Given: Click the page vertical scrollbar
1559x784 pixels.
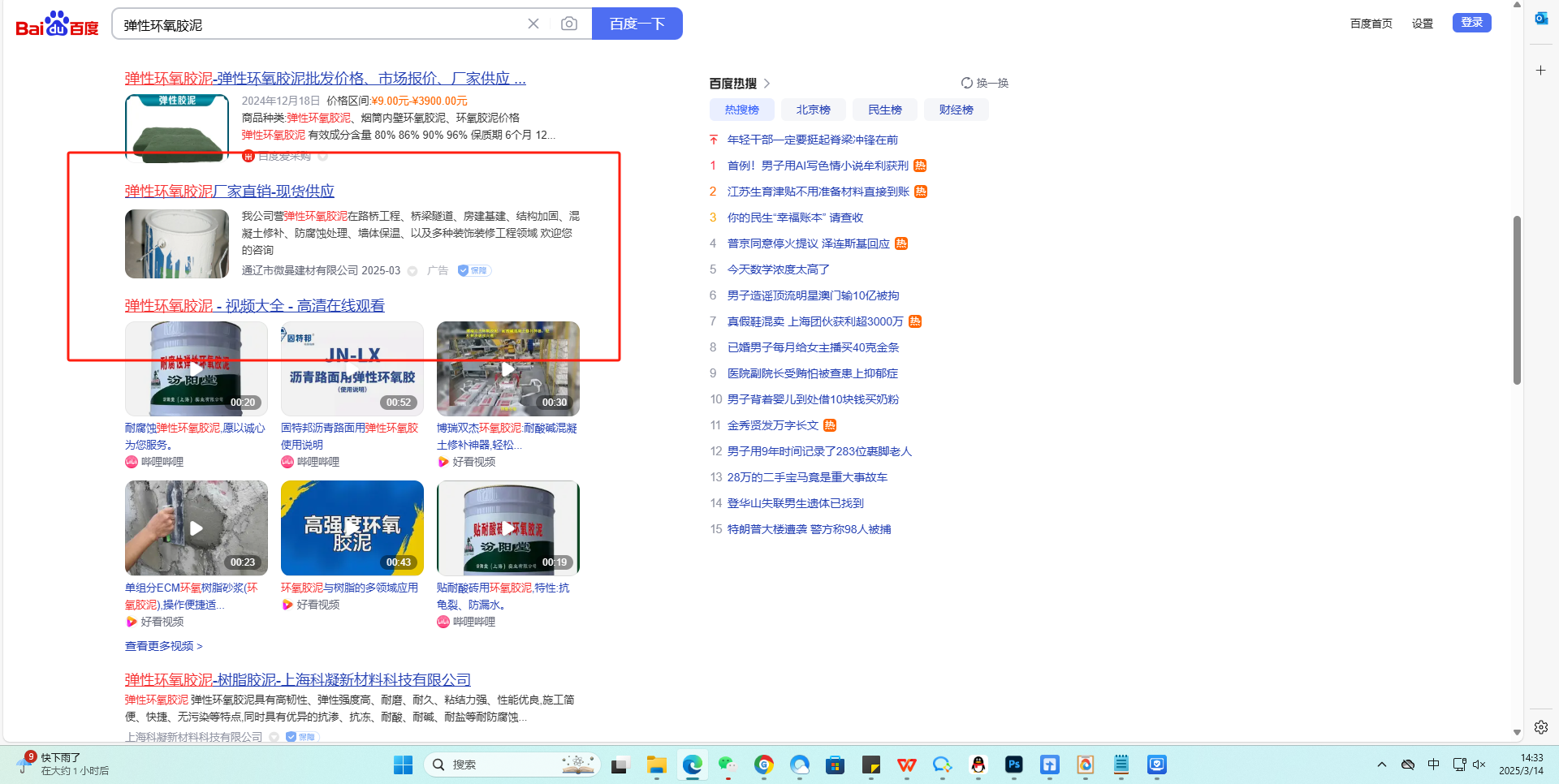Looking at the screenshot, I should (x=1516, y=300).
